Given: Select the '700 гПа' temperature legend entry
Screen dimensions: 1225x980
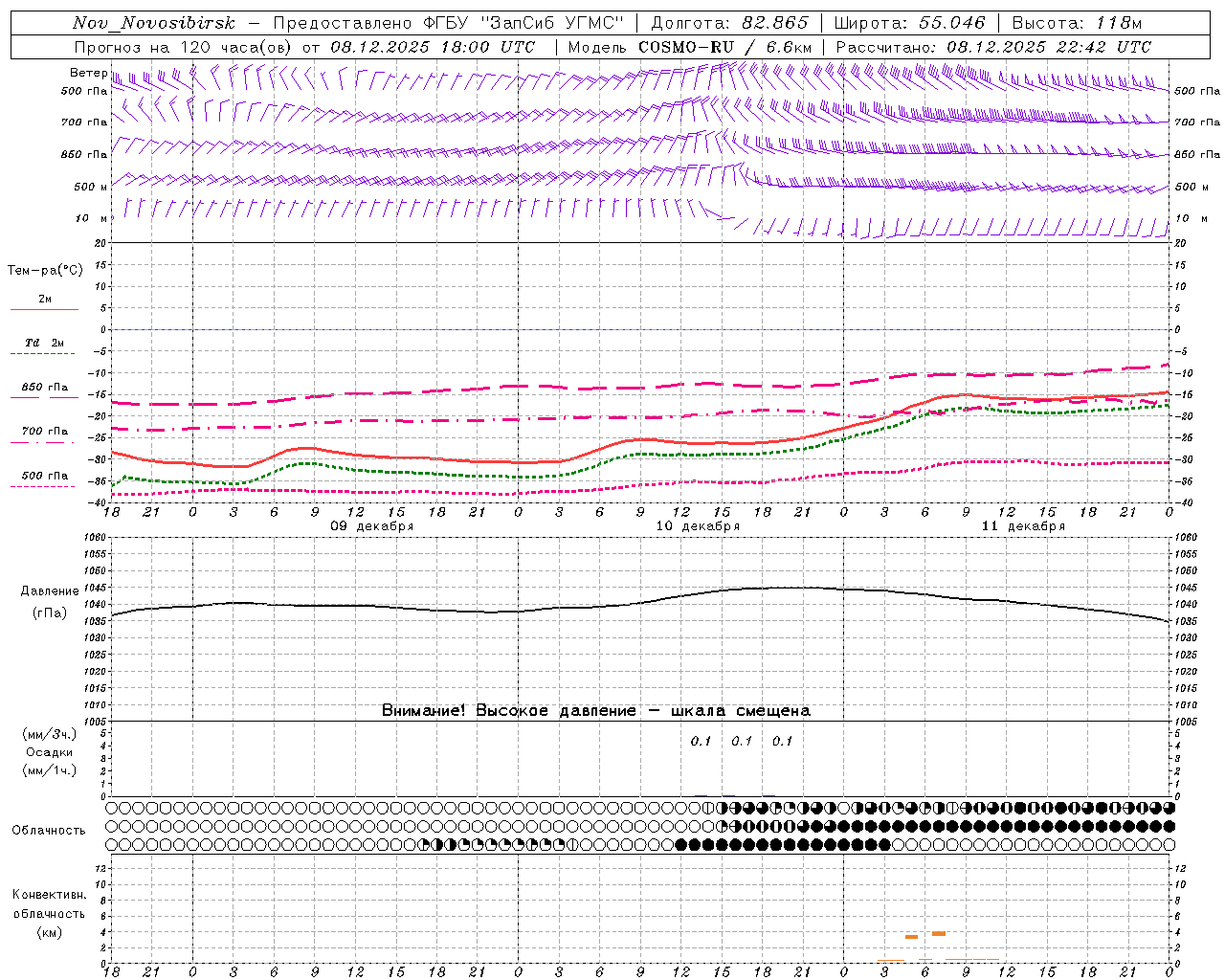Looking at the screenshot, I should pos(45,431).
